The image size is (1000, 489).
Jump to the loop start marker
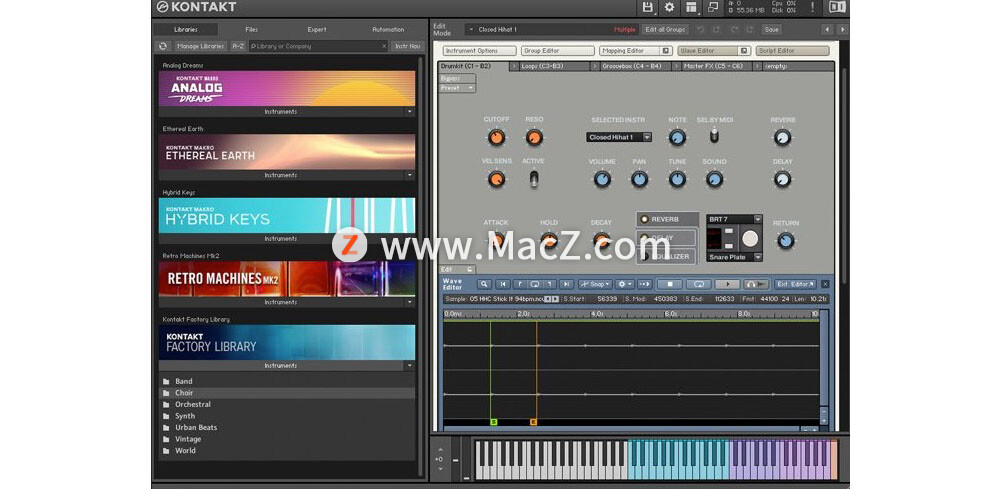(519, 284)
